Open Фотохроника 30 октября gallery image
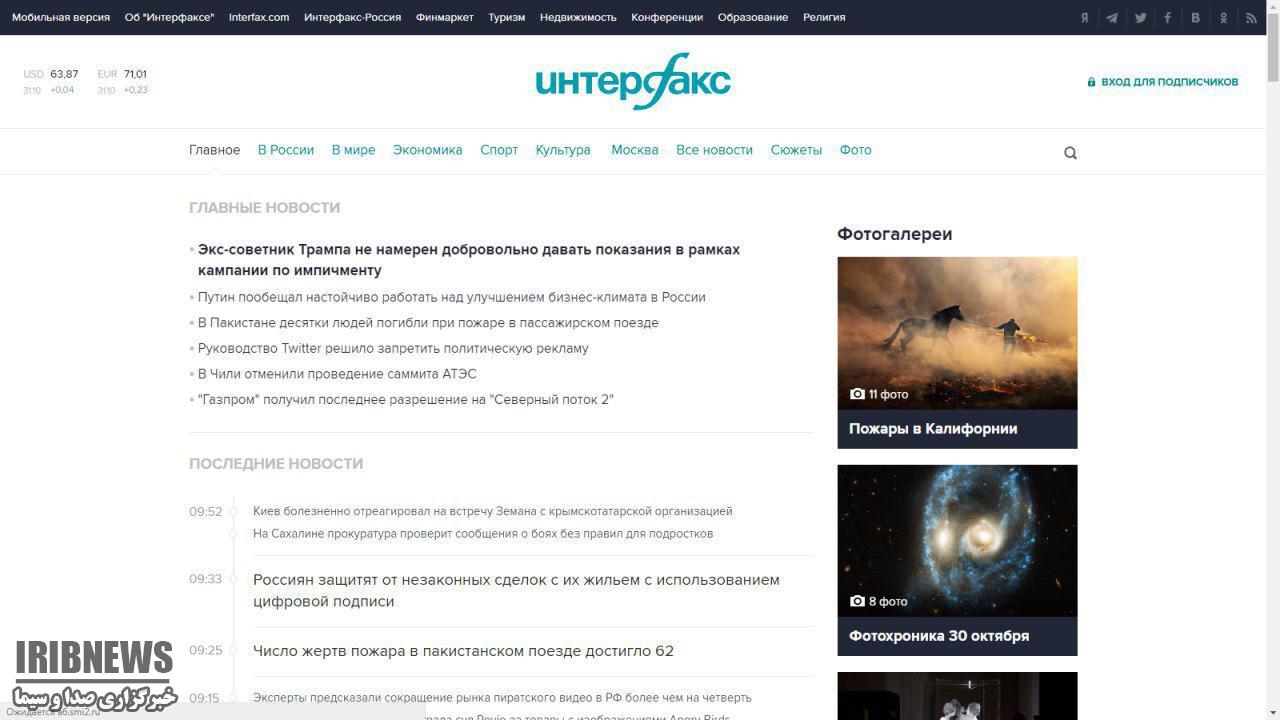 click(x=957, y=540)
